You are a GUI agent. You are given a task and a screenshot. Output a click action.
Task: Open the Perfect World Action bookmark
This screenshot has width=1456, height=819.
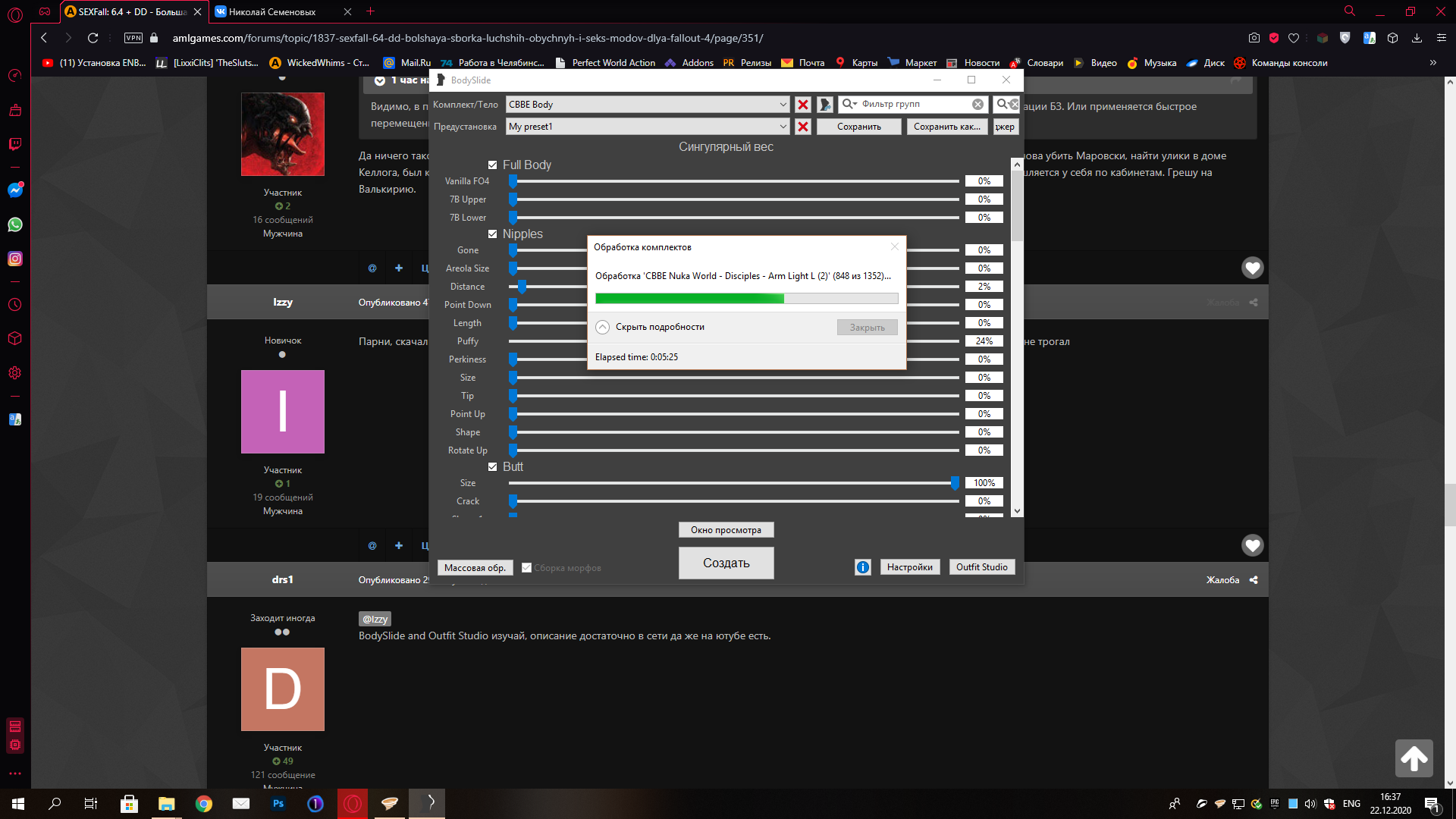click(613, 63)
